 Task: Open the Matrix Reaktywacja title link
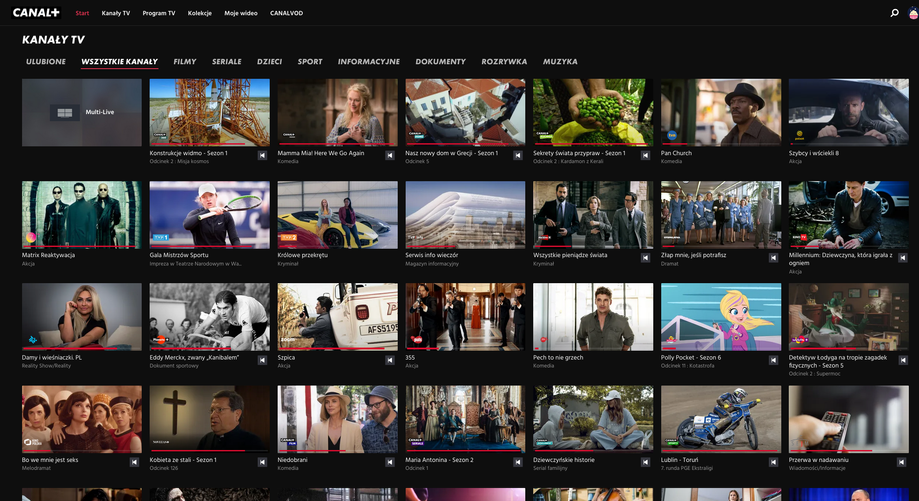[x=48, y=255]
